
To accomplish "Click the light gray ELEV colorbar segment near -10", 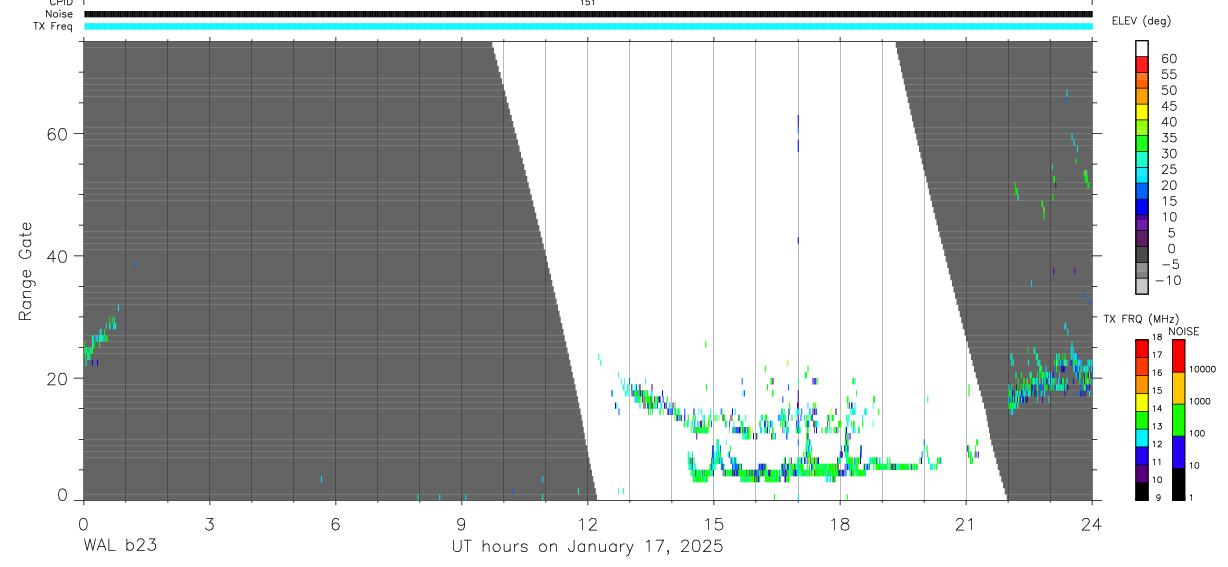I will (x=1142, y=286).
